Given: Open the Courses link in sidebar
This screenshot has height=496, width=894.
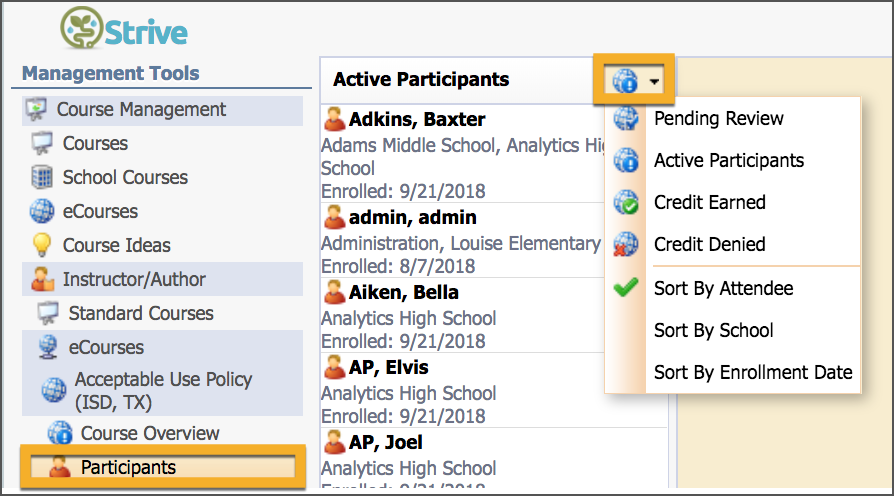Looking at the screenshot, I should (x=95, y=144).
